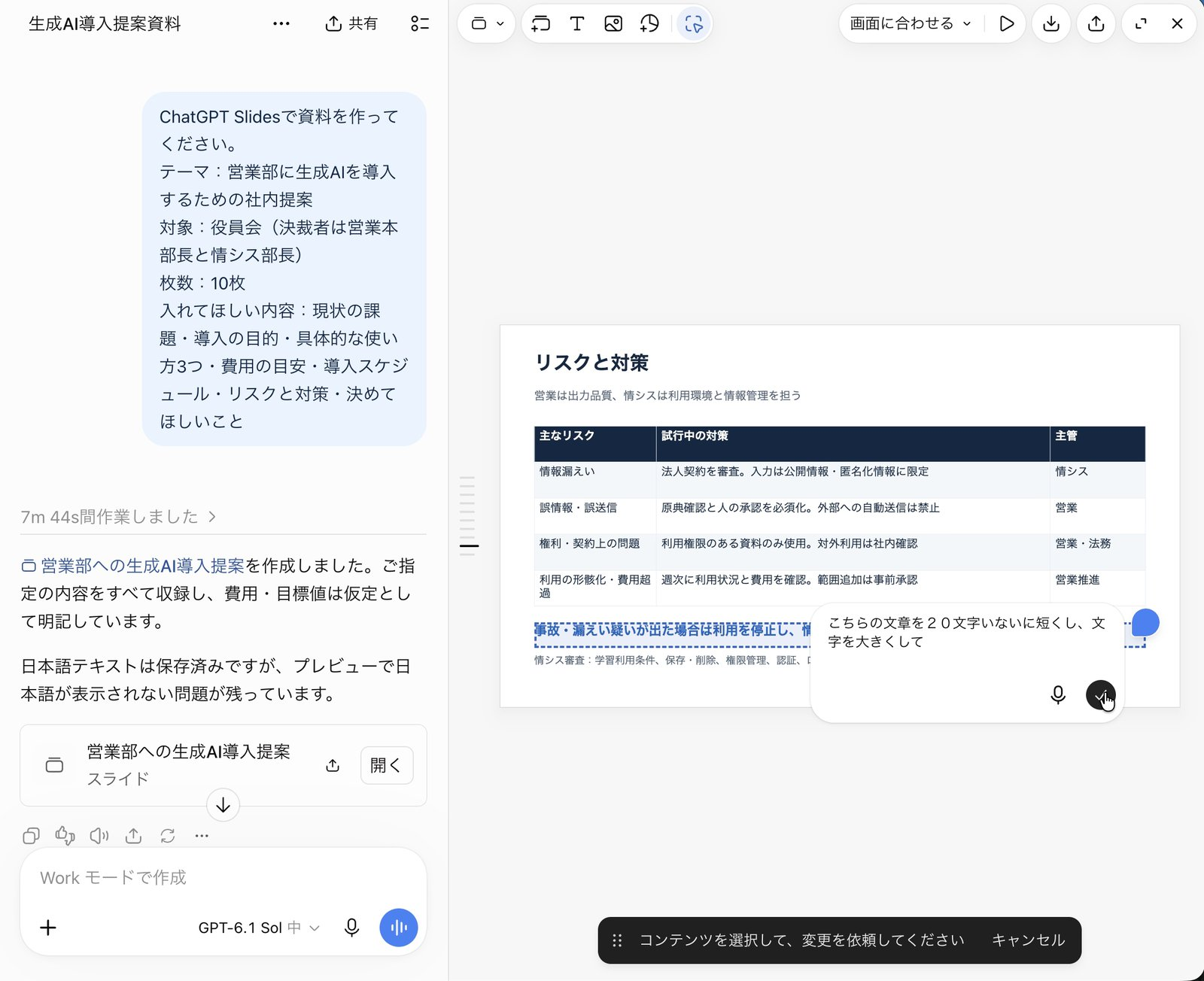The image size is (1204, 981).
Task: Grab the drag handle on bottom bar
Action: (617, 940)
